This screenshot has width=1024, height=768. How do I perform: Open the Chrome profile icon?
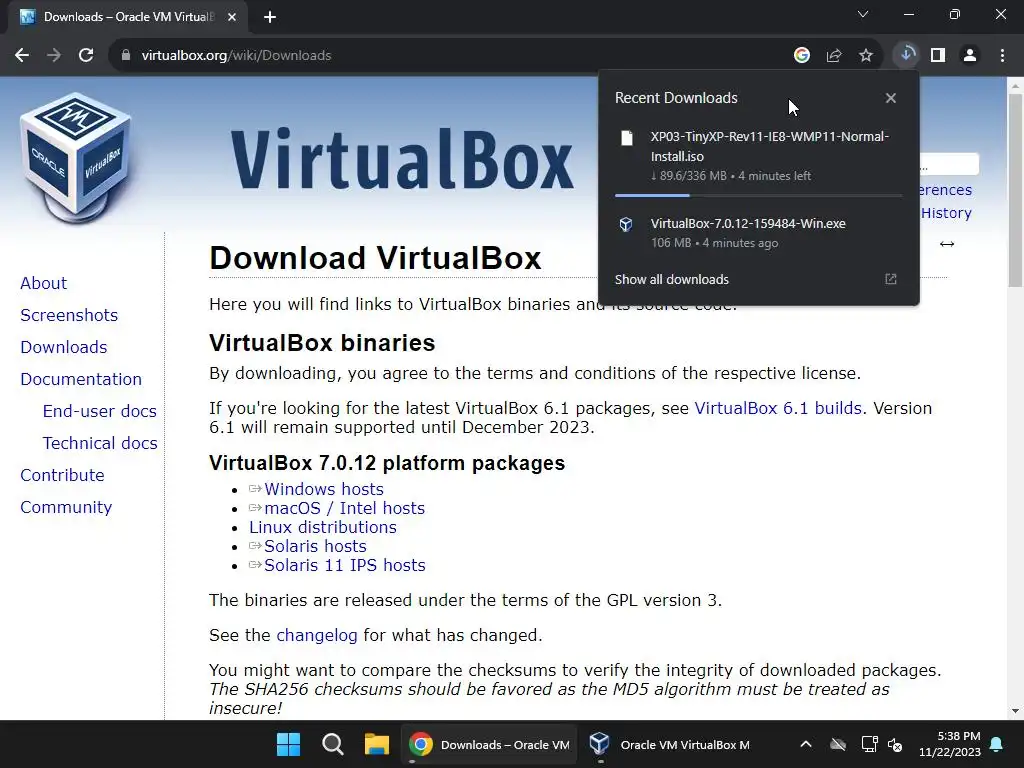tap(970, 56)
